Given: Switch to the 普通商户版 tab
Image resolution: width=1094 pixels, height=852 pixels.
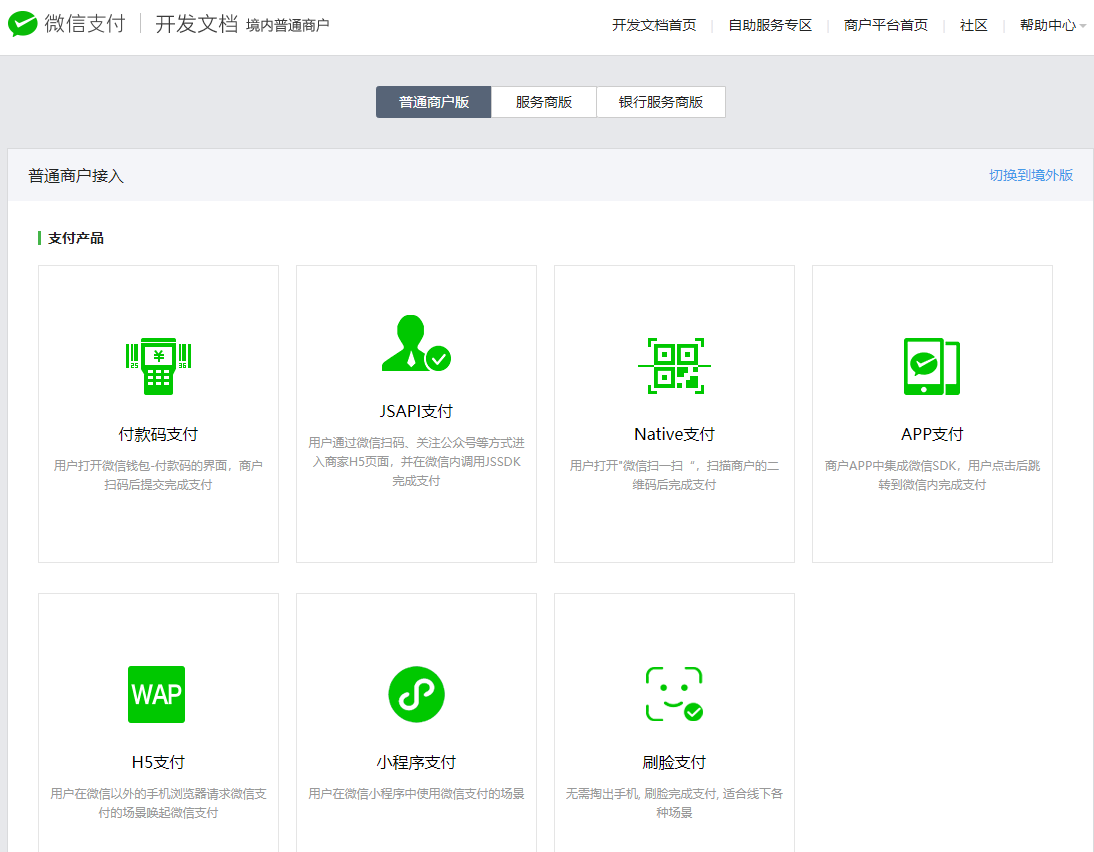Looking at the screenshot, I should [433, 102].
